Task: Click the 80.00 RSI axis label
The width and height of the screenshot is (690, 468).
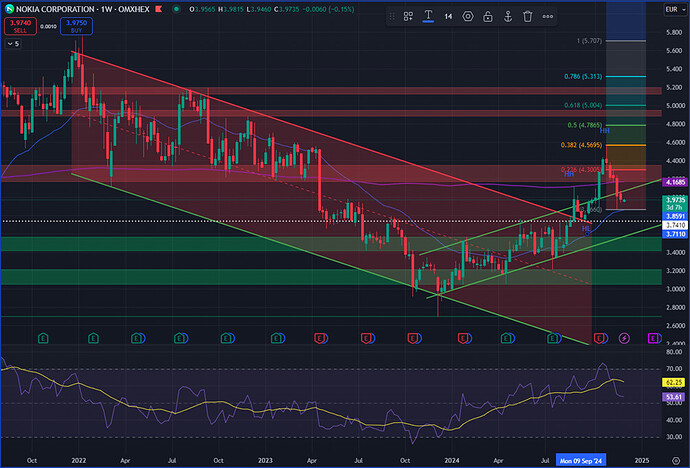Action: 674,352
